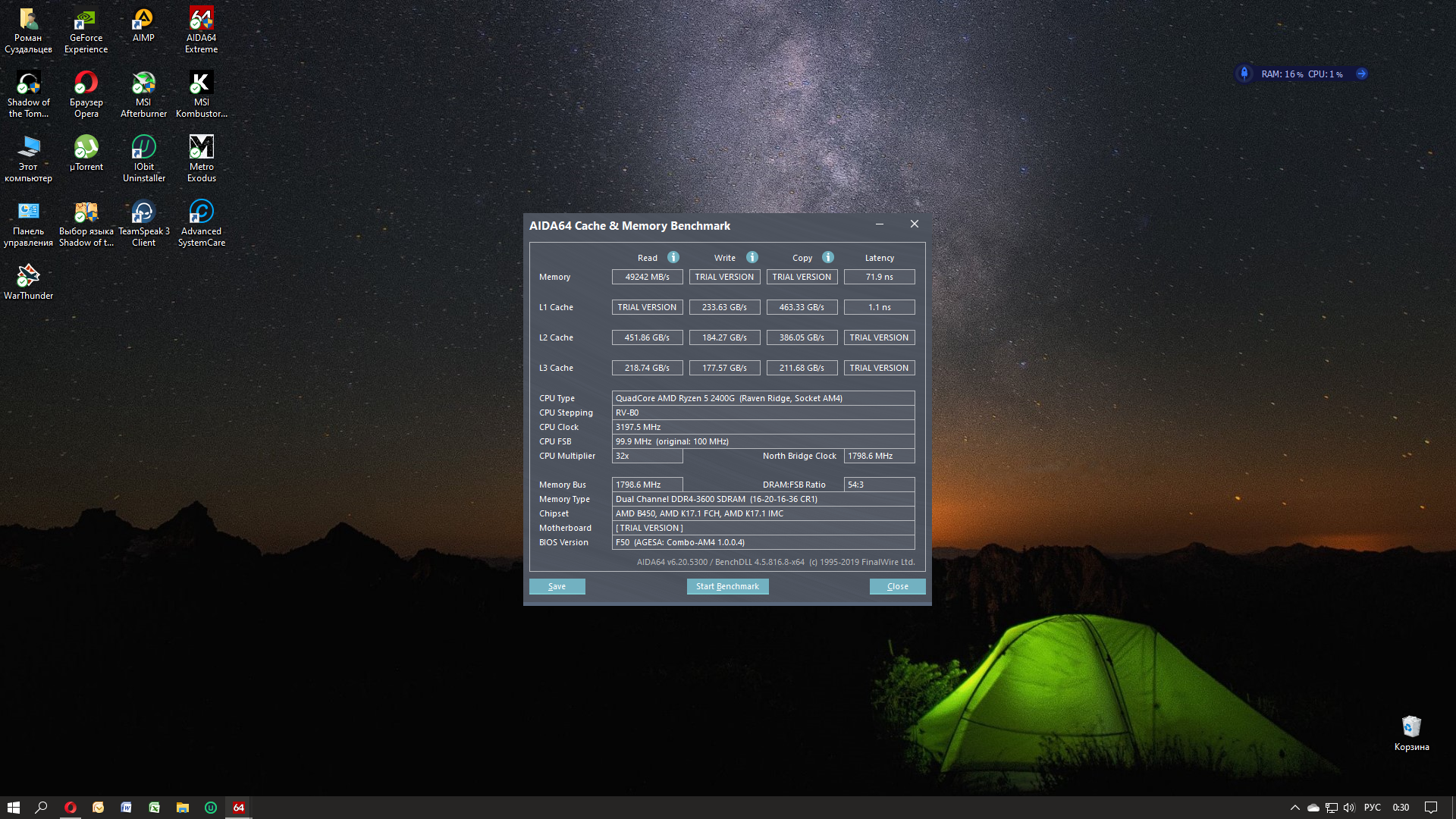The width and height of the screenshot is (1456, 819).
Task: Click the Copy column info icon
Action: [828, 257]
